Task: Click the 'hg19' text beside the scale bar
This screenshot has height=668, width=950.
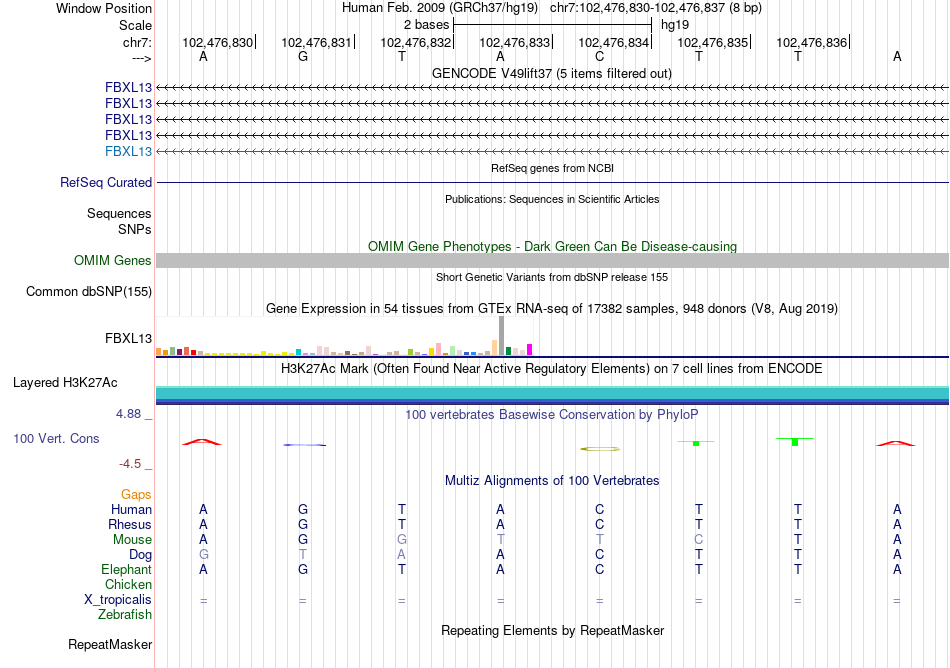Action: pos(675,25)
